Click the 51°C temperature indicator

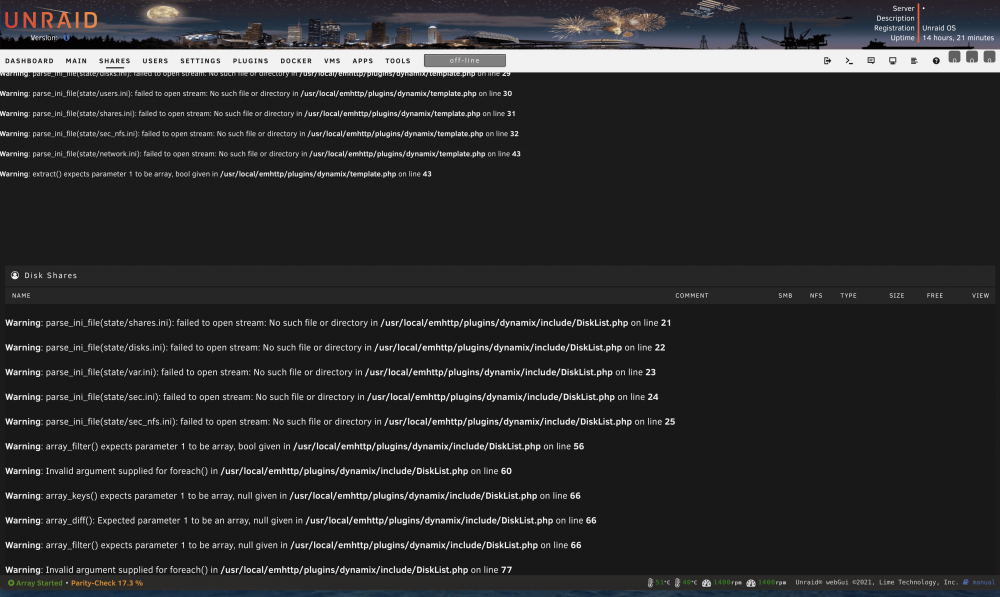(x=659, y=582)
